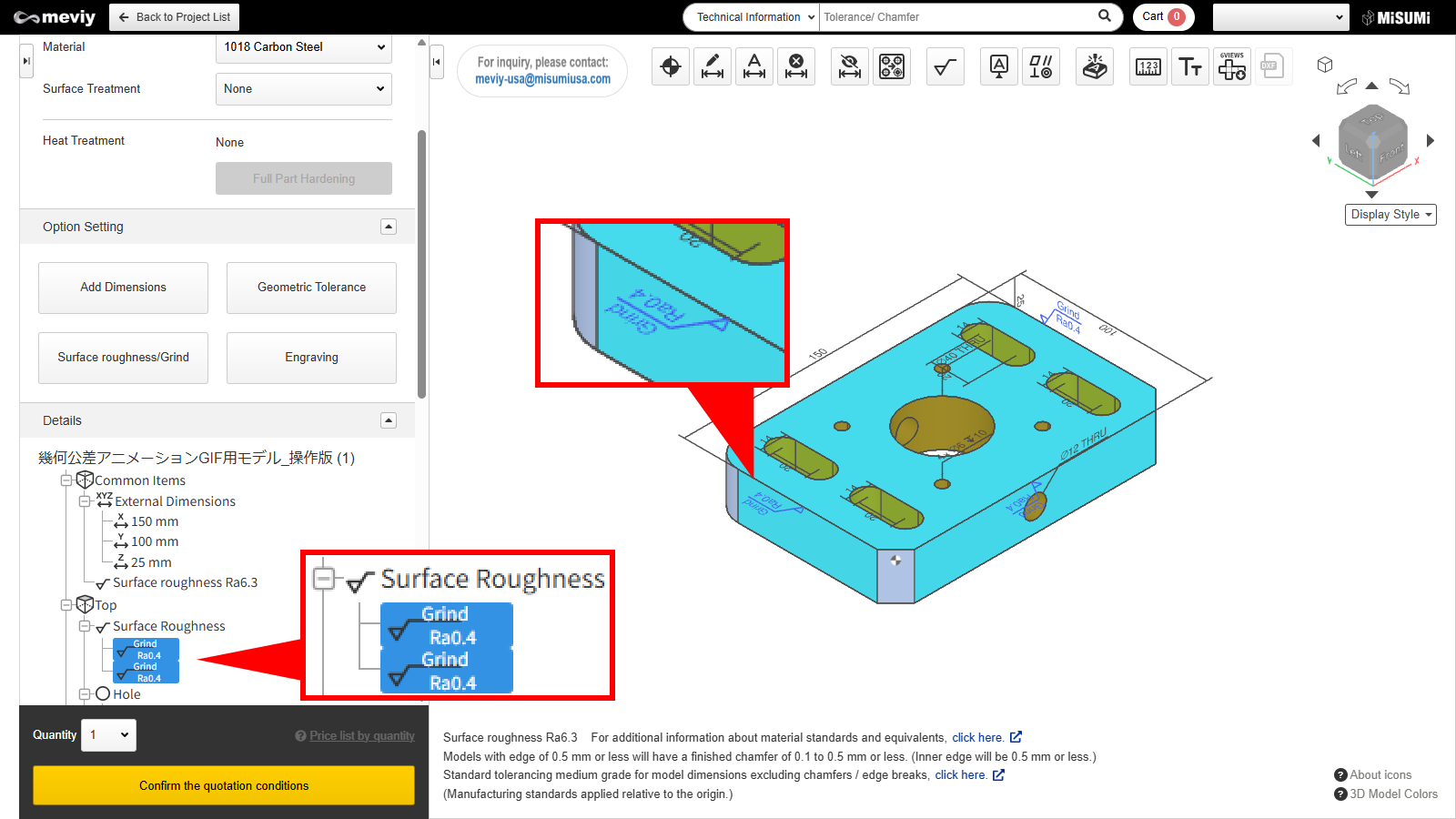This screenshot has height=819, width=1456.
Task: Select the delete dimension X tool
Action: [796, 66]
